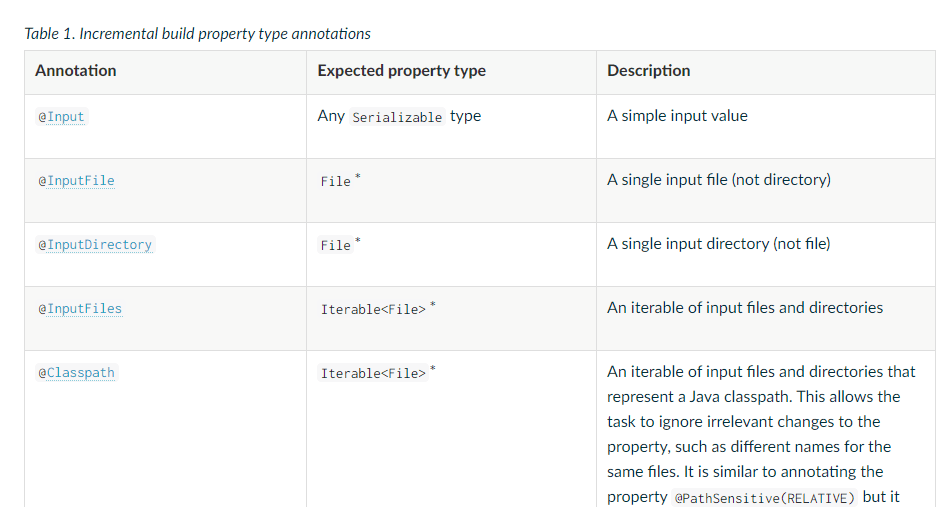Open the @InputFile annotation link

pyautogui.click(x=76, y=181)
